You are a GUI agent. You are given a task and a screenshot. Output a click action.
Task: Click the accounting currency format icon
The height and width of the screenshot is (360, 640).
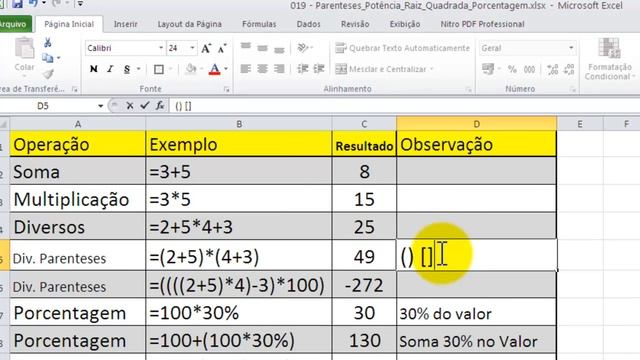coord(487,69)
